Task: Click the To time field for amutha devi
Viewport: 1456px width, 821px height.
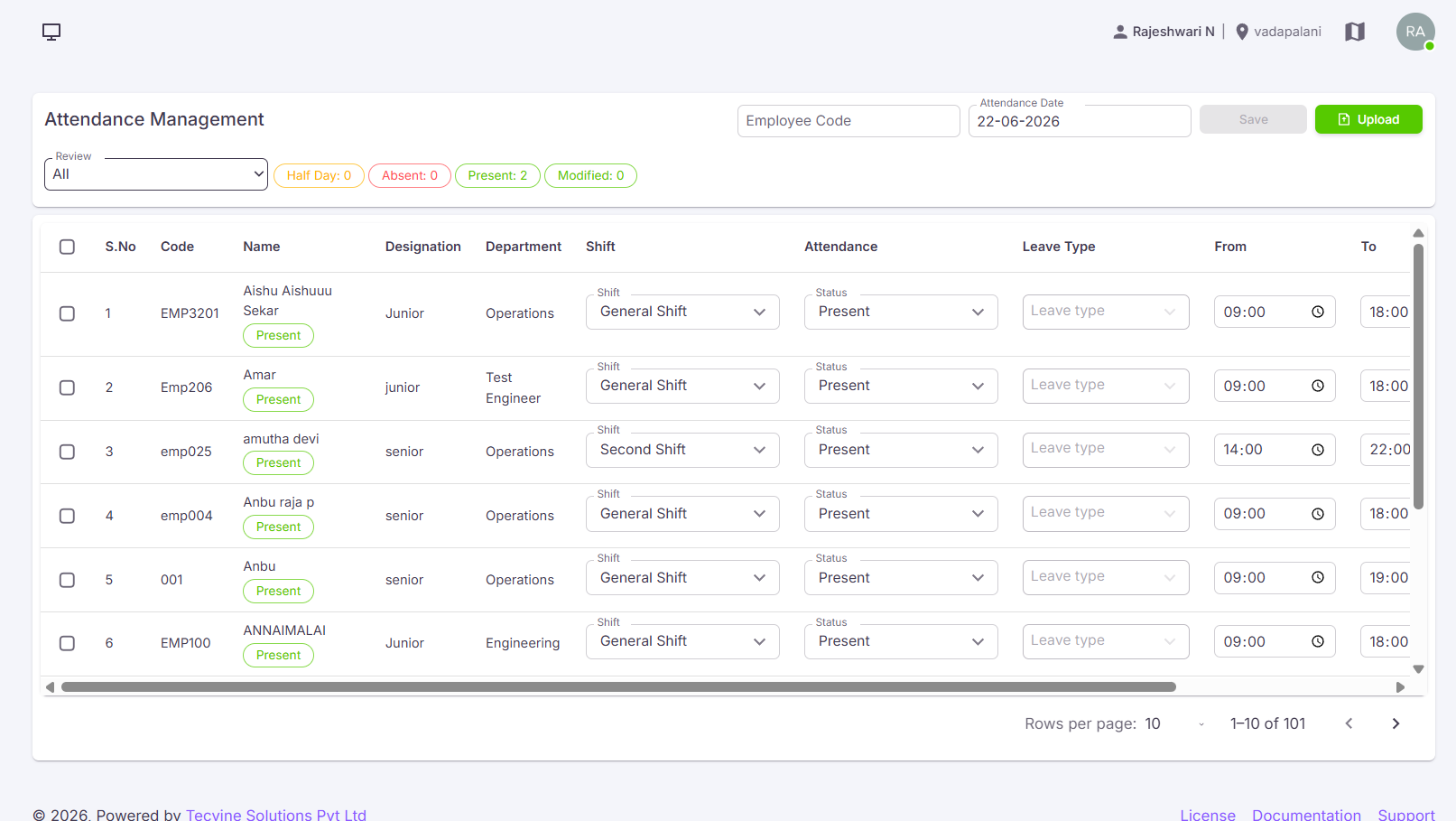Action: point(1386,450)
